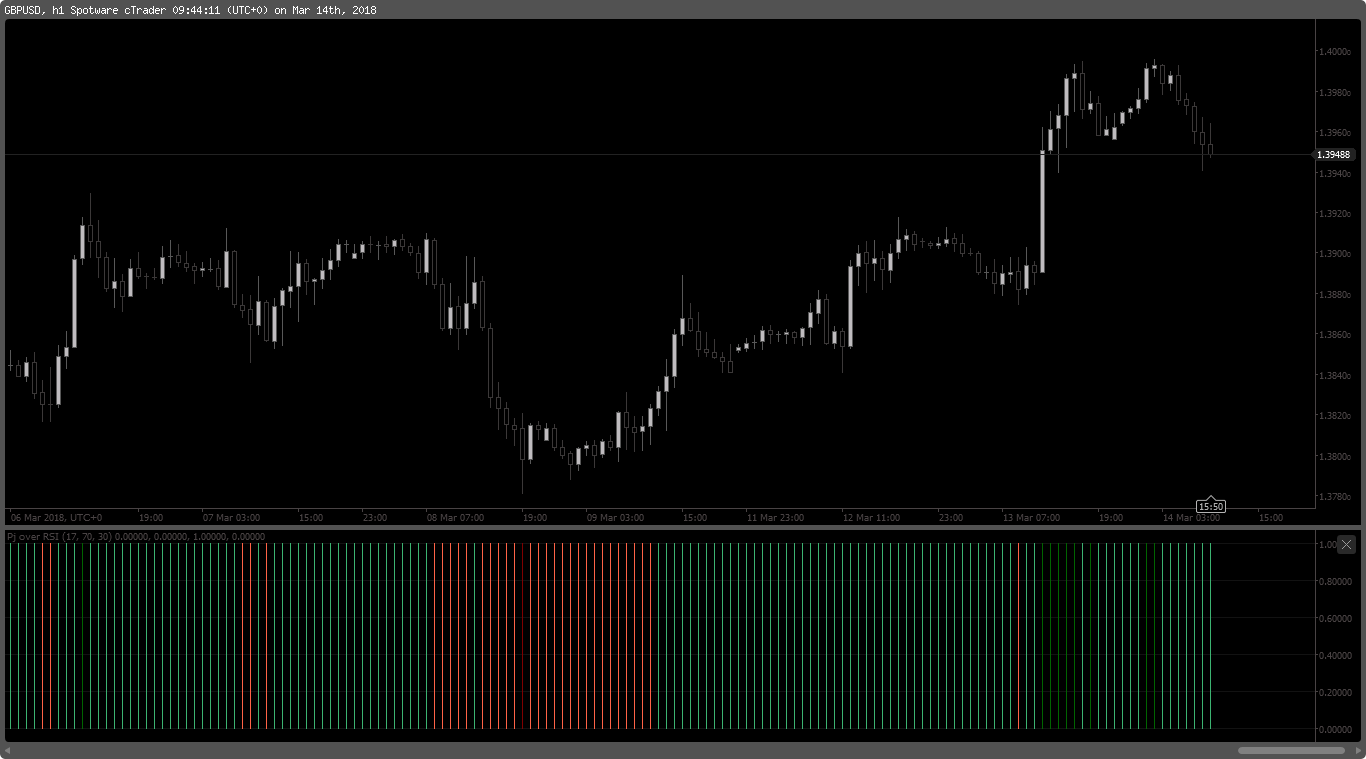
Task: Click the 0.60000 indicator scale label
Action: coord(1334,619)
